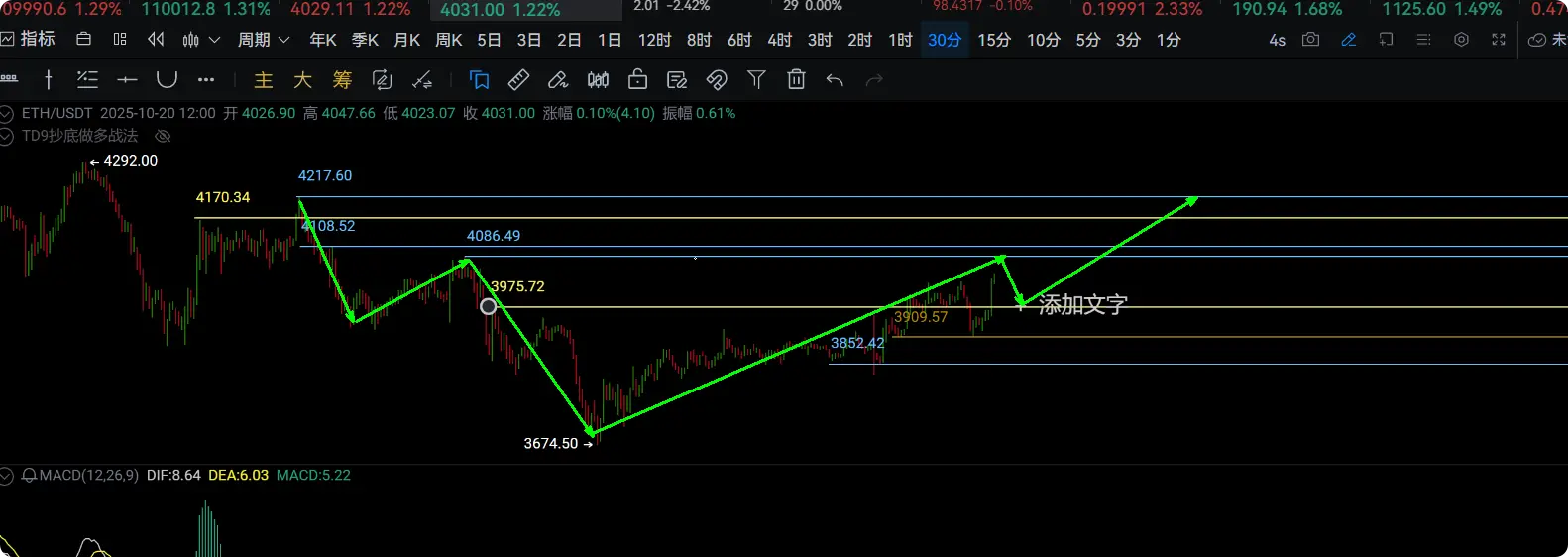Screen dimensions: 1568x557
Task: Switch to the 年K timeframe
Action: (x=323, y=40)
